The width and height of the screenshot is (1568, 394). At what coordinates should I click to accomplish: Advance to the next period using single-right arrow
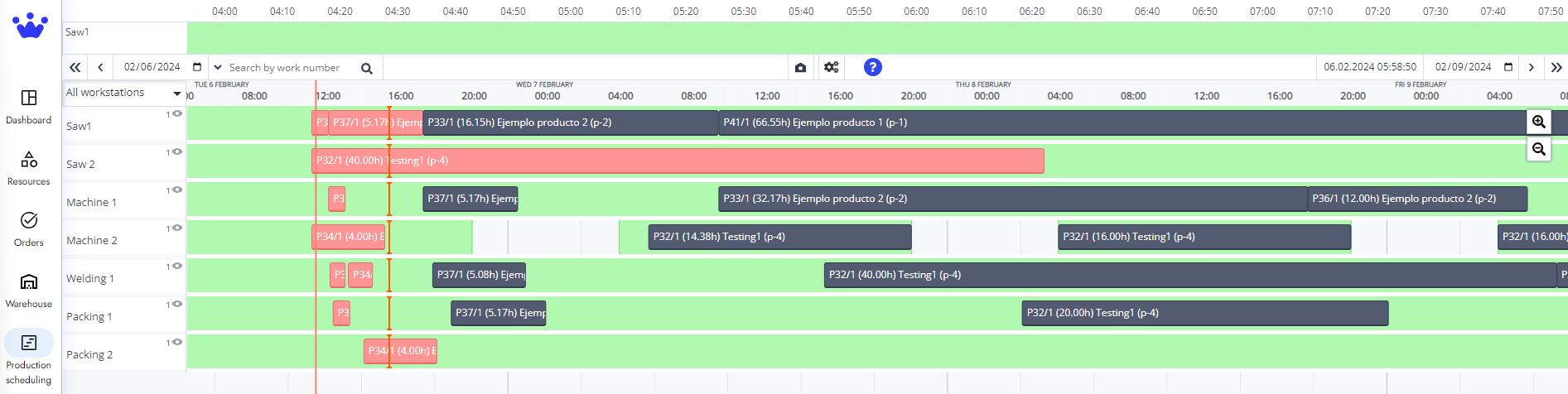click(x=1531, y=67)
